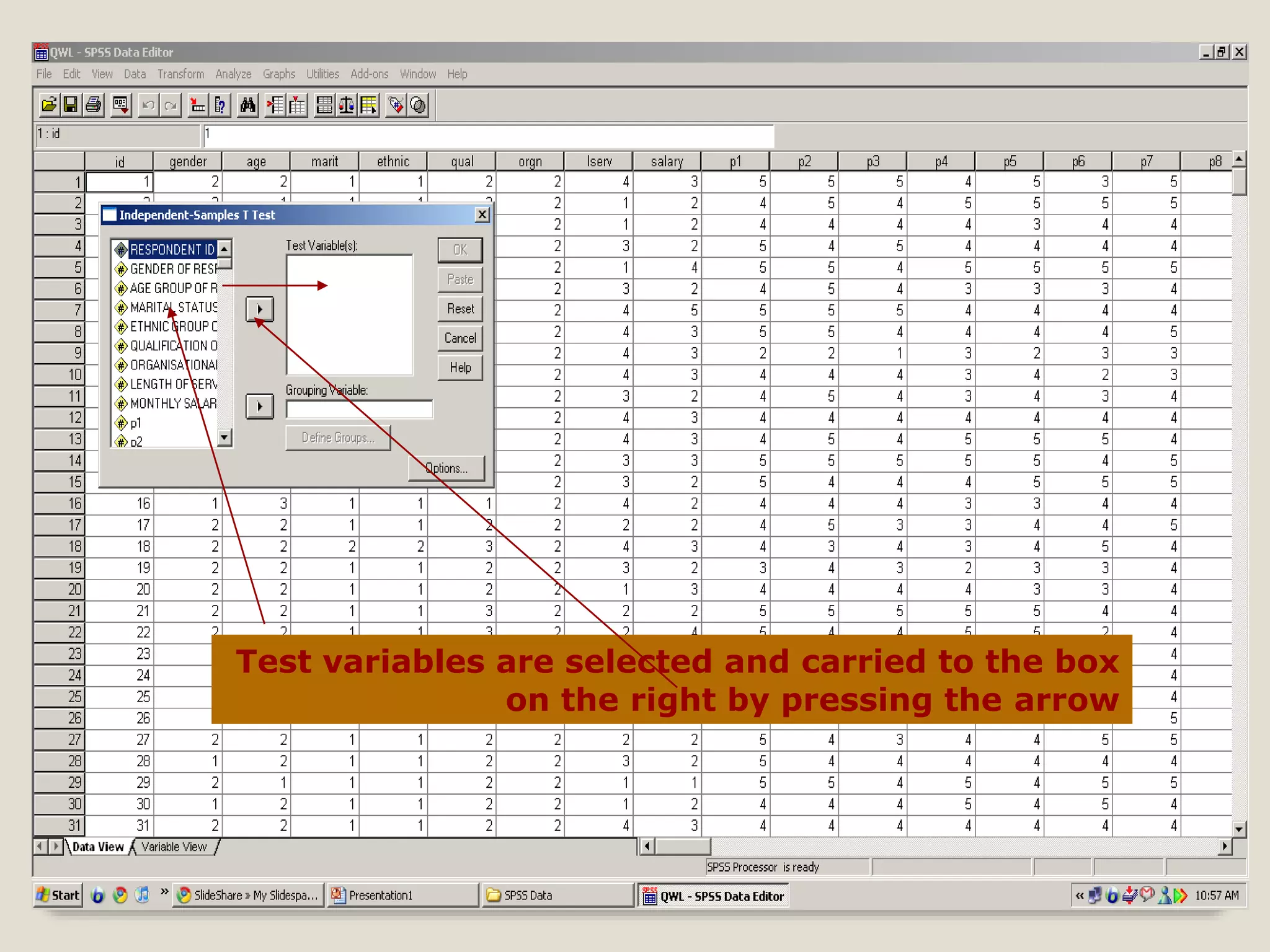Click the Options... button
This screenshot has width=1270, height=952.
tap(446, 468)
